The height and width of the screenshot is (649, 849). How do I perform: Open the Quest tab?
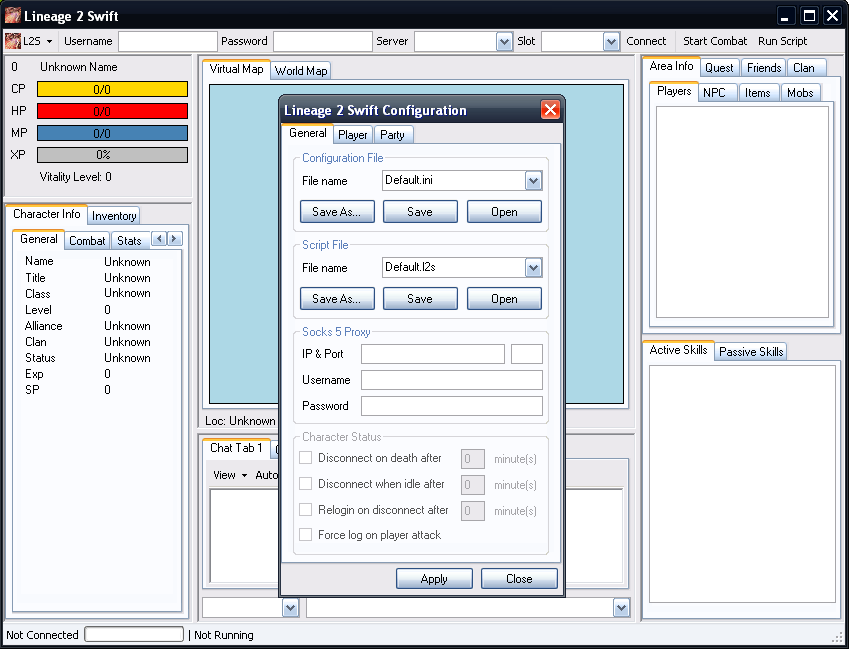719,68
